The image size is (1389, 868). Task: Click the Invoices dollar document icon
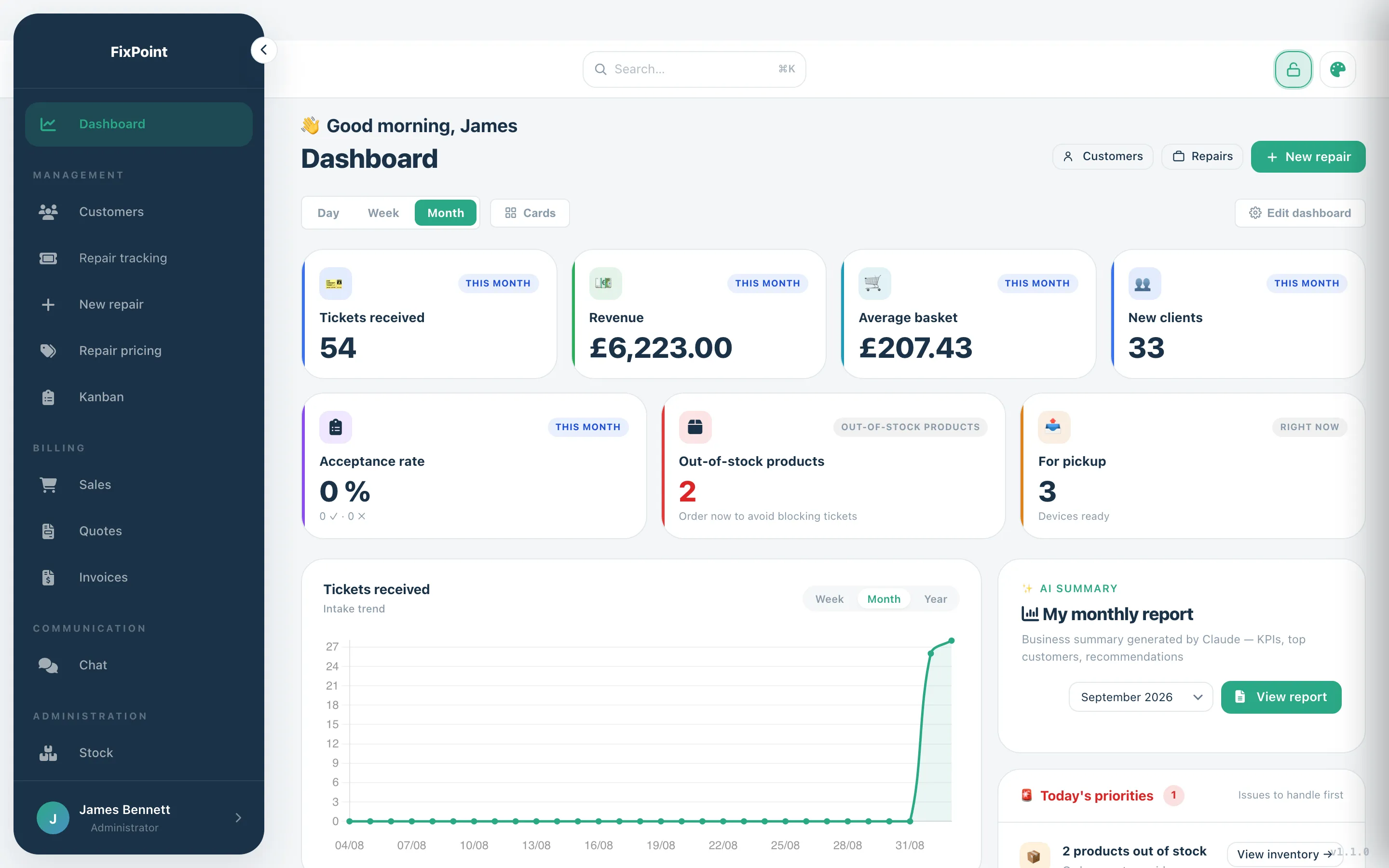[48, 578]
